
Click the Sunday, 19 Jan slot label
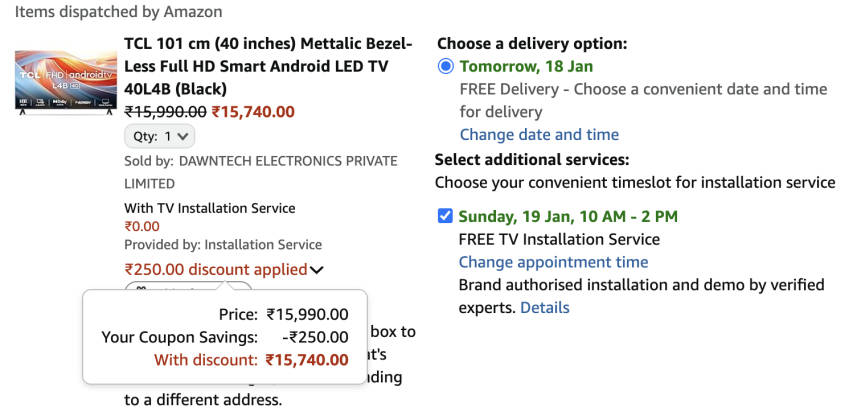pyautogui.click(x=567, y=216)
